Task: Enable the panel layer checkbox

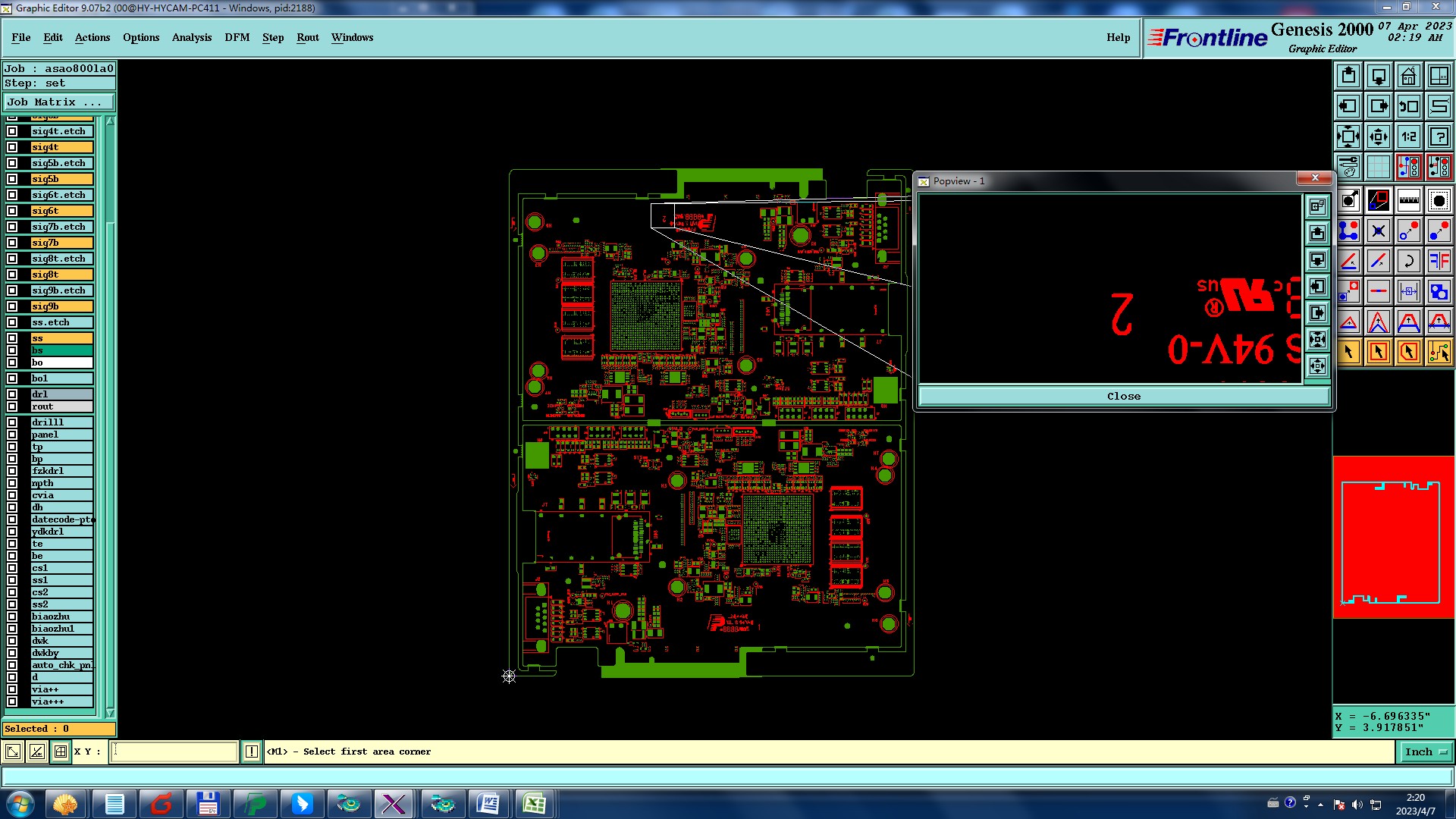Action: click(12, 435)
